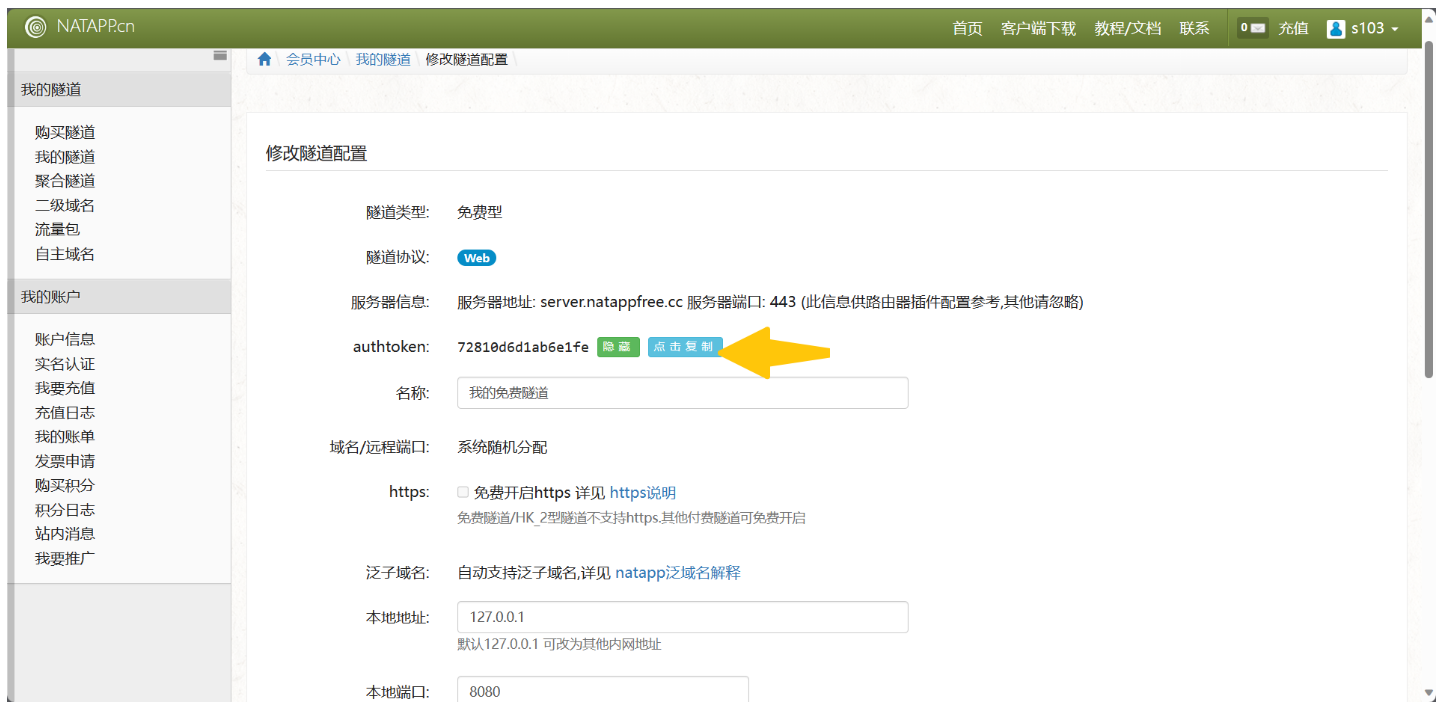Click the 我的账户 sidebar section header
1442x721 pixels.
point(119,296)
